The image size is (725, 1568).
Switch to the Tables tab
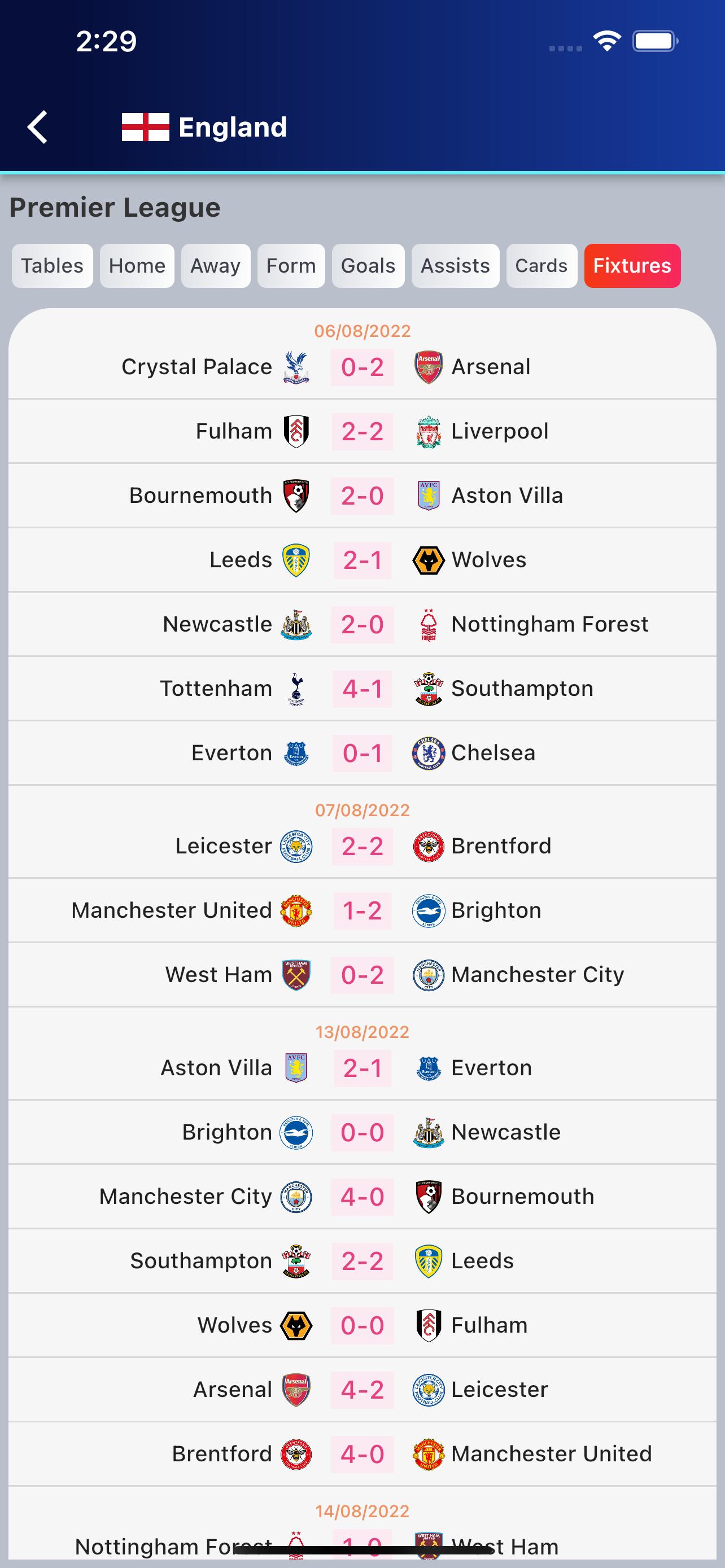coord(53,266)
